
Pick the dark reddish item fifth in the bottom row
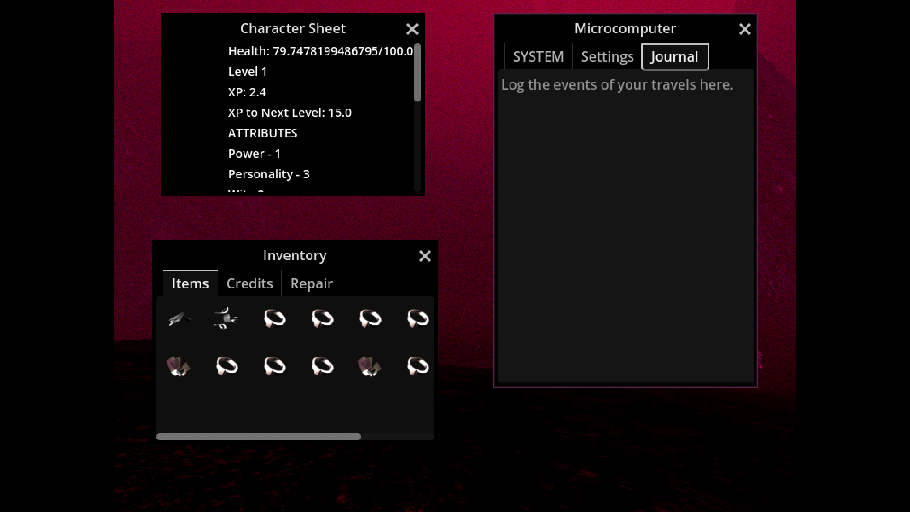(370, 367)
